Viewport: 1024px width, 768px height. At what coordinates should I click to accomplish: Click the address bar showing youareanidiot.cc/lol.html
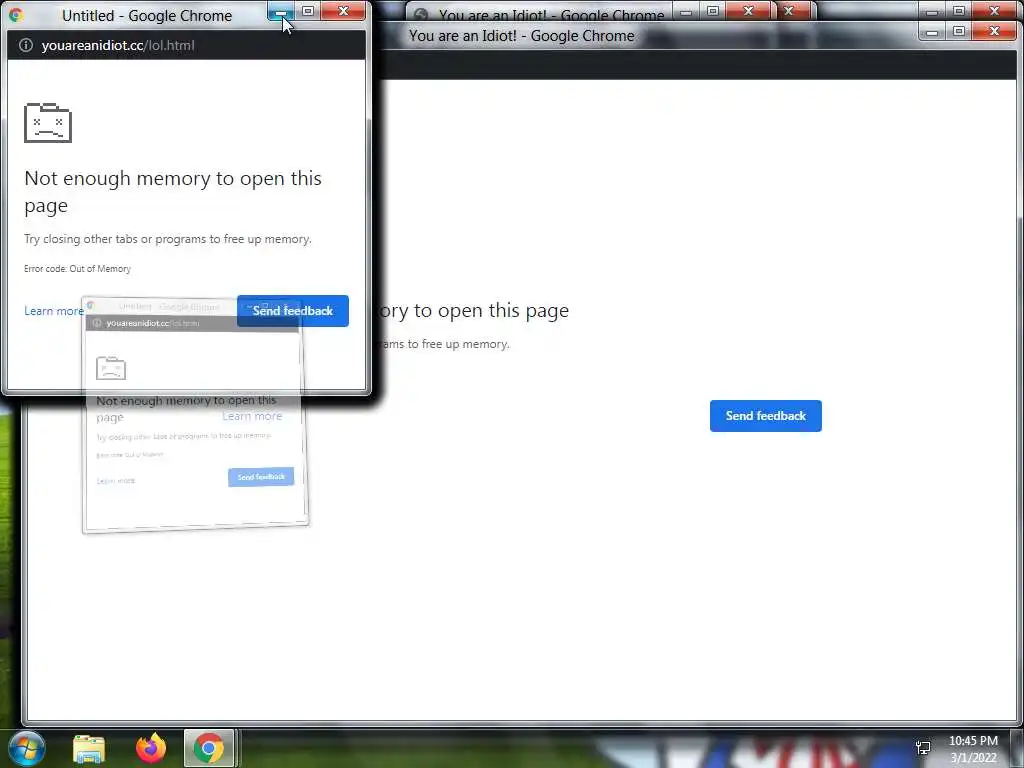186,45
